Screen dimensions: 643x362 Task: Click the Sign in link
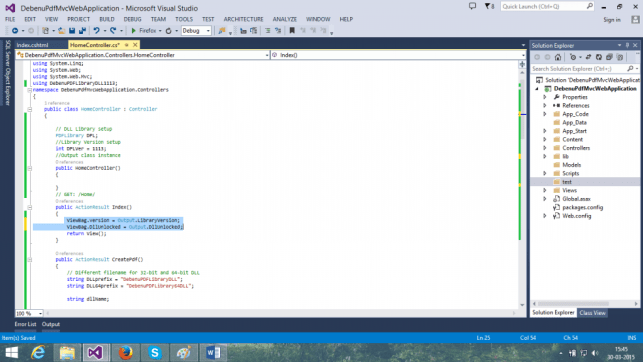[612, 20]
